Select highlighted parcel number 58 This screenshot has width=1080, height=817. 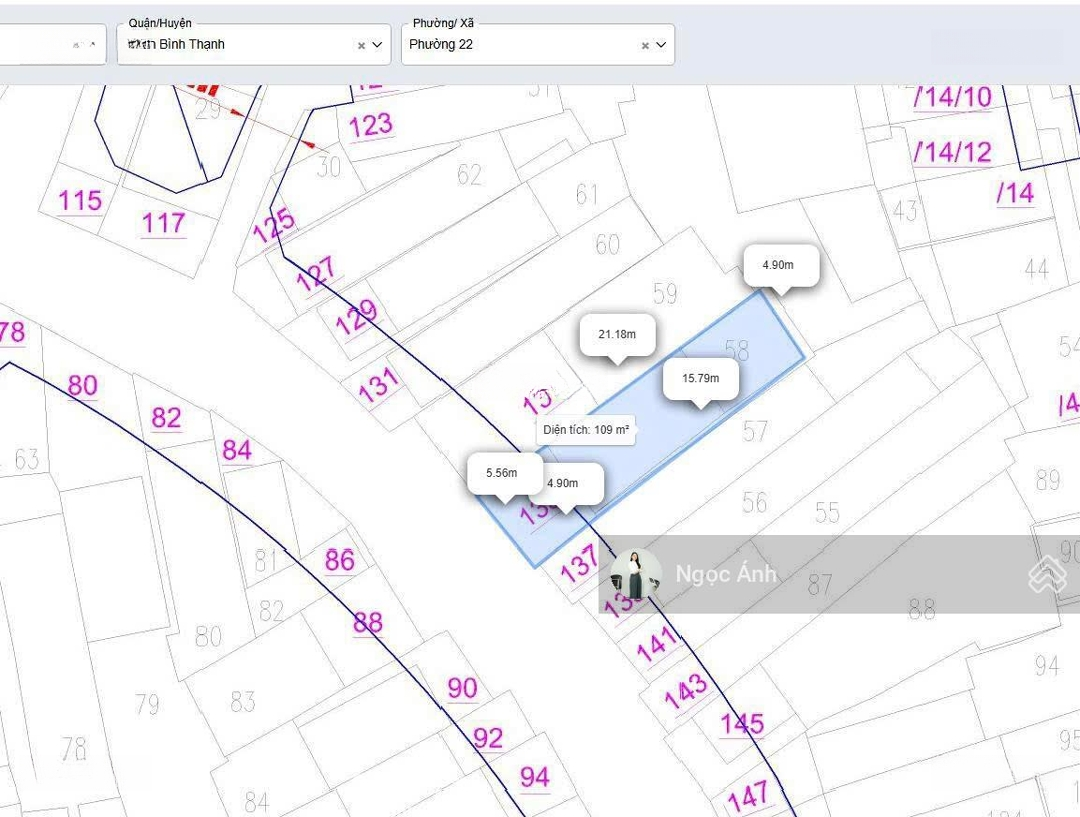coord(736,350)
